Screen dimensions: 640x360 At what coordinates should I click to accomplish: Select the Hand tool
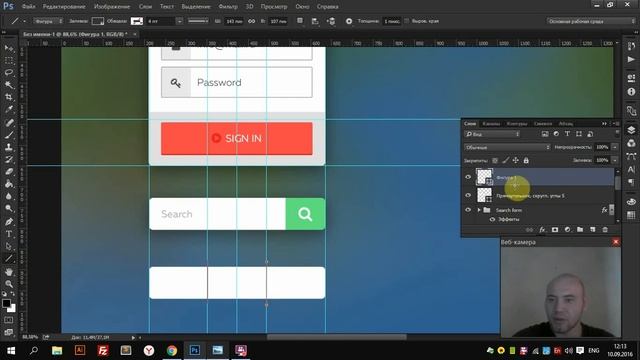(x=9, y=271)
